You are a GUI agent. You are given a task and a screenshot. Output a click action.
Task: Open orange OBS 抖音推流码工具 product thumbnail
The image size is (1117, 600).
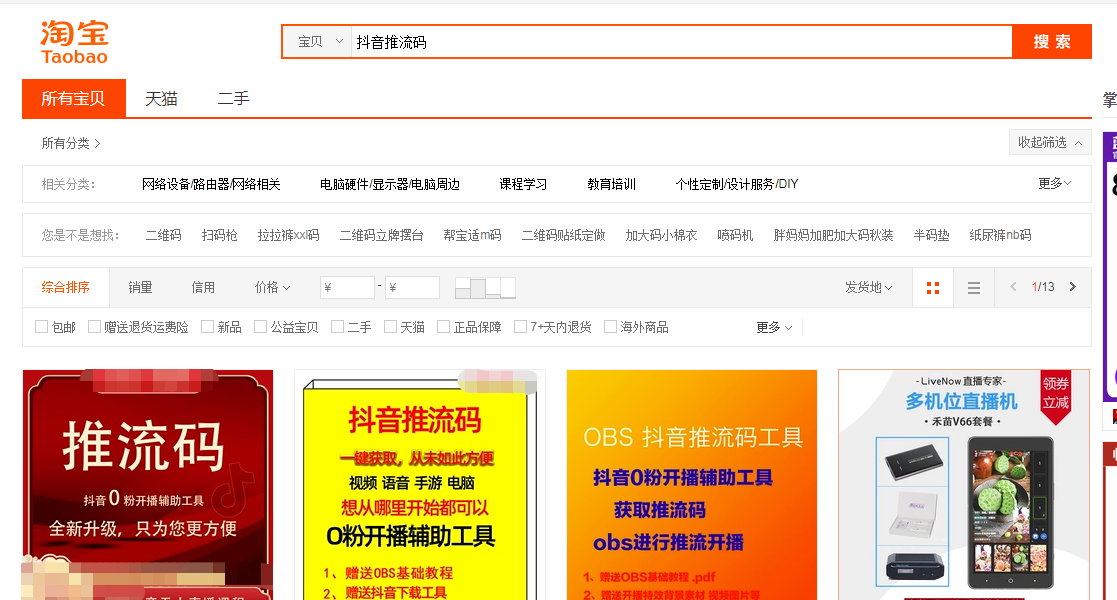click(x=692, y=485)
